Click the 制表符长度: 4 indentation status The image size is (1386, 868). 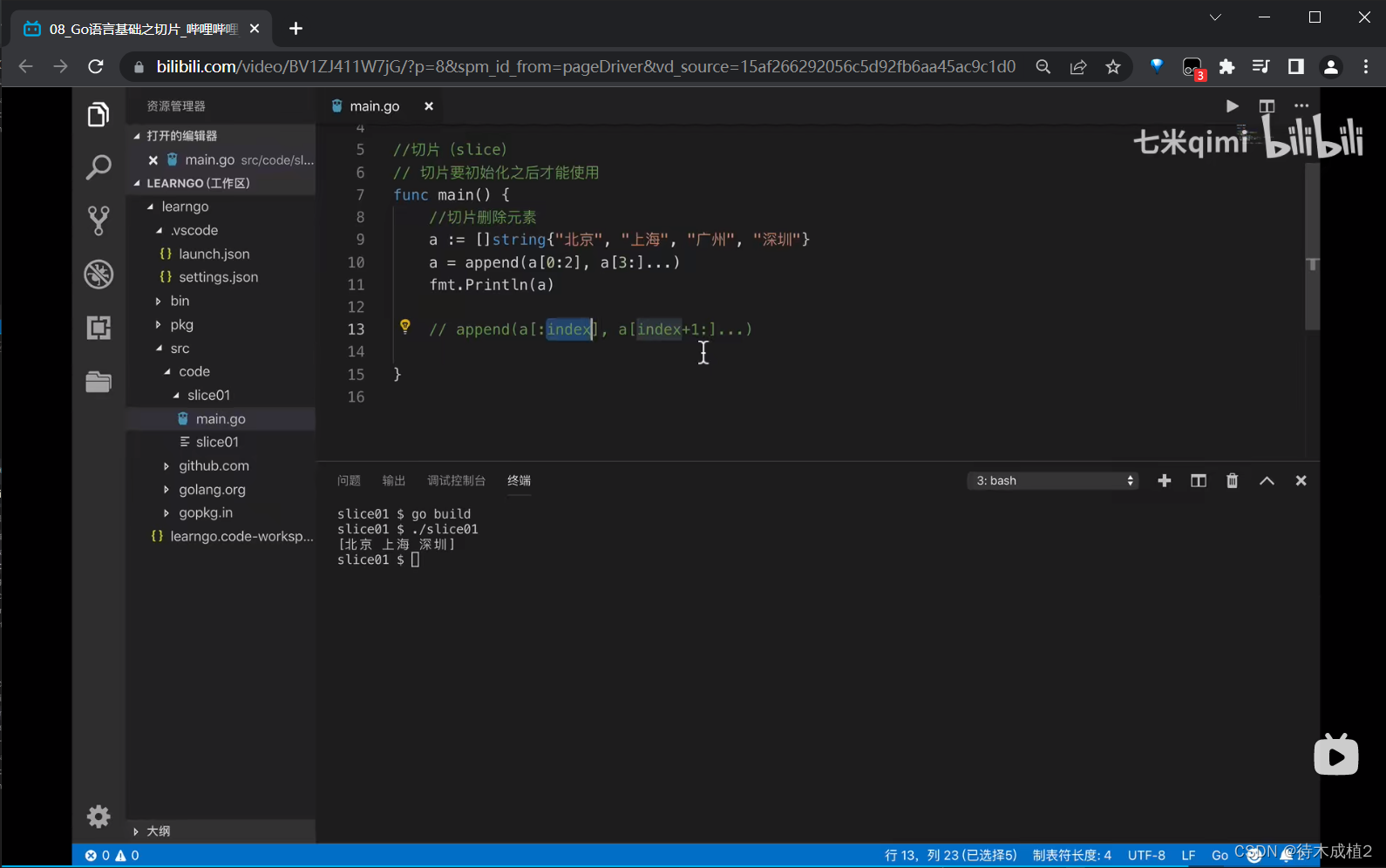[x=1071, y=856]
